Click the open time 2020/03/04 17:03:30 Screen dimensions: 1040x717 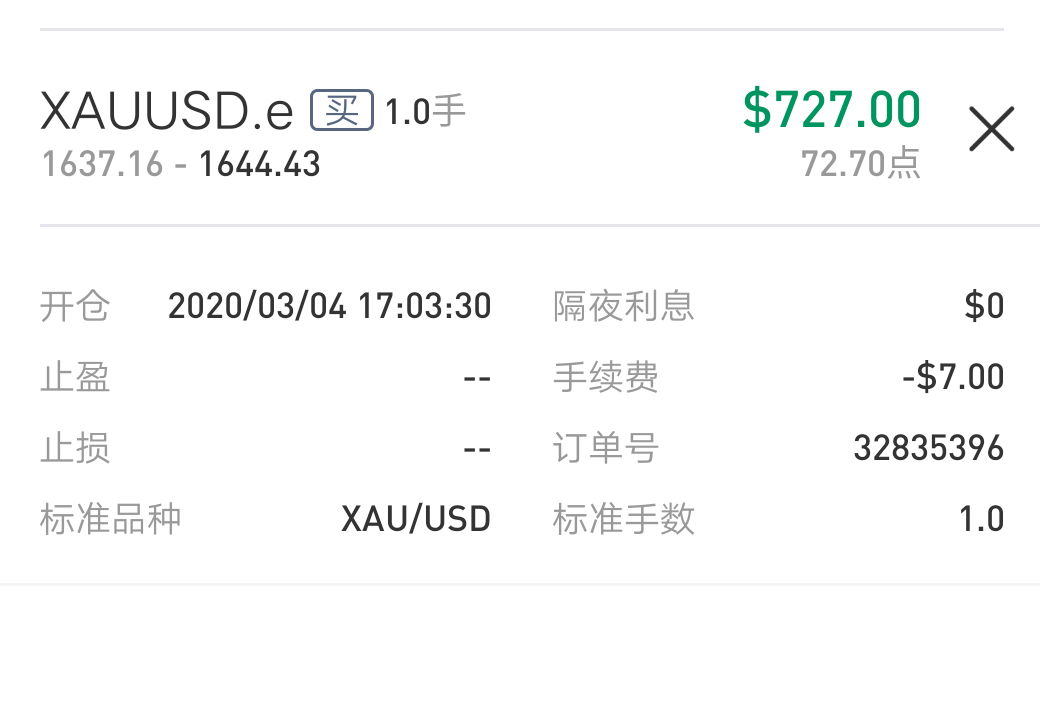click(x=329, y=306)
